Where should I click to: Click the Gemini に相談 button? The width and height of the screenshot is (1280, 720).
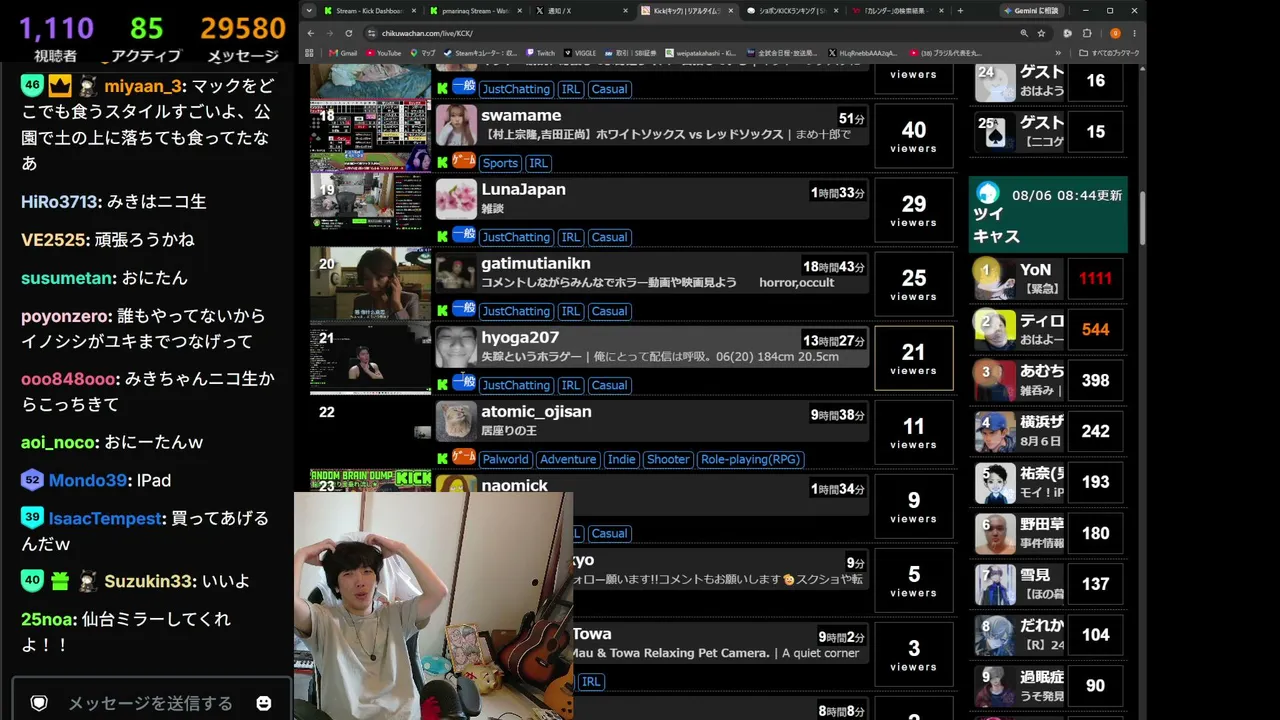click(1030, 11)
